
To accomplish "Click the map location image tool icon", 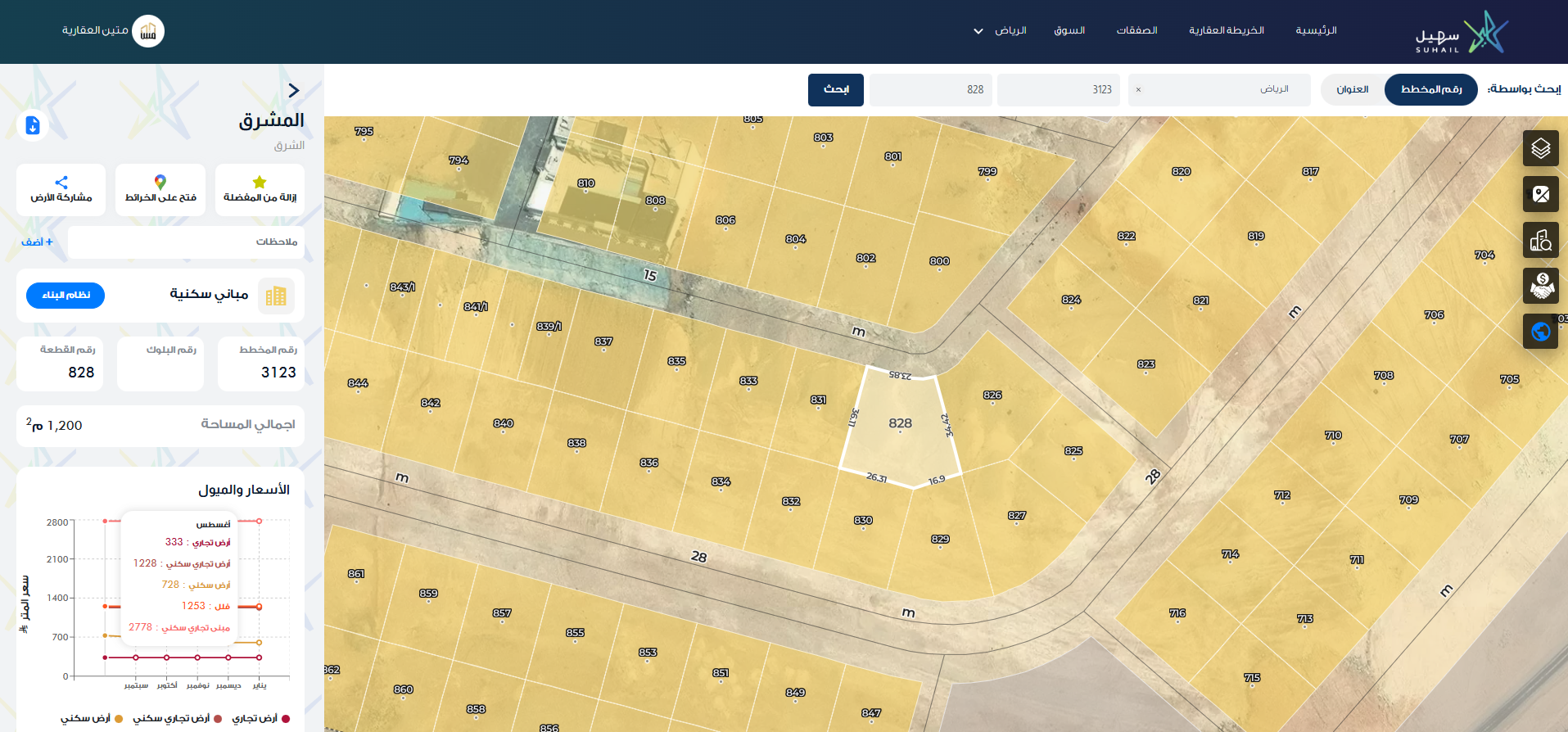I will tap(1540, 194).
